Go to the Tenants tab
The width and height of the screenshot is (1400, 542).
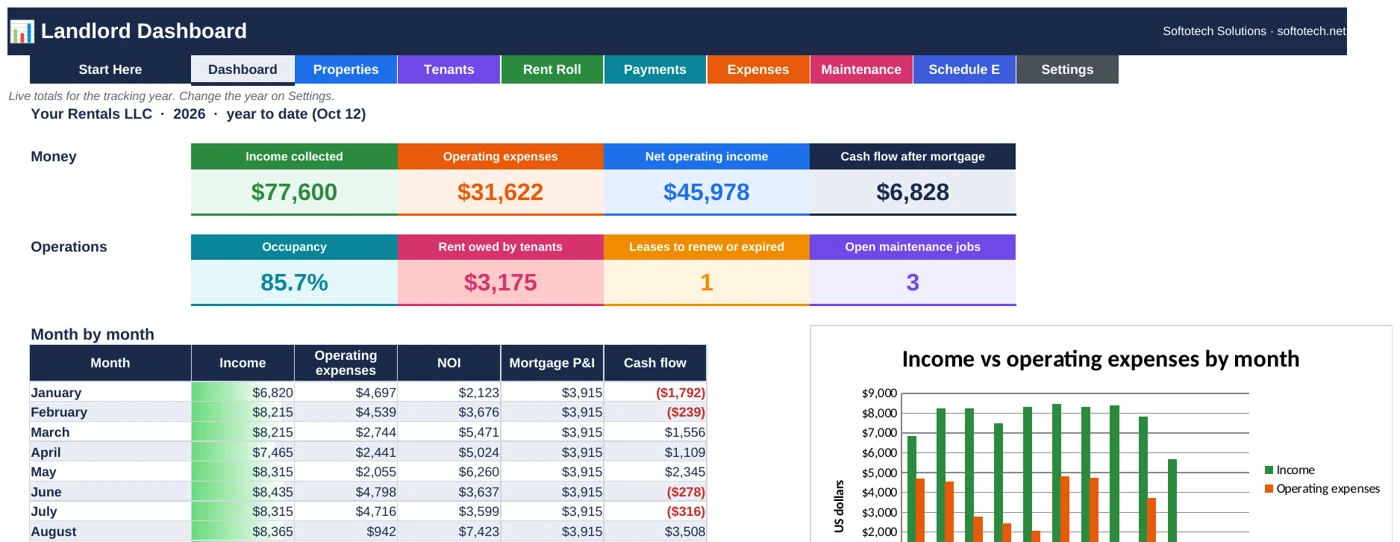(x=449, y=69)
